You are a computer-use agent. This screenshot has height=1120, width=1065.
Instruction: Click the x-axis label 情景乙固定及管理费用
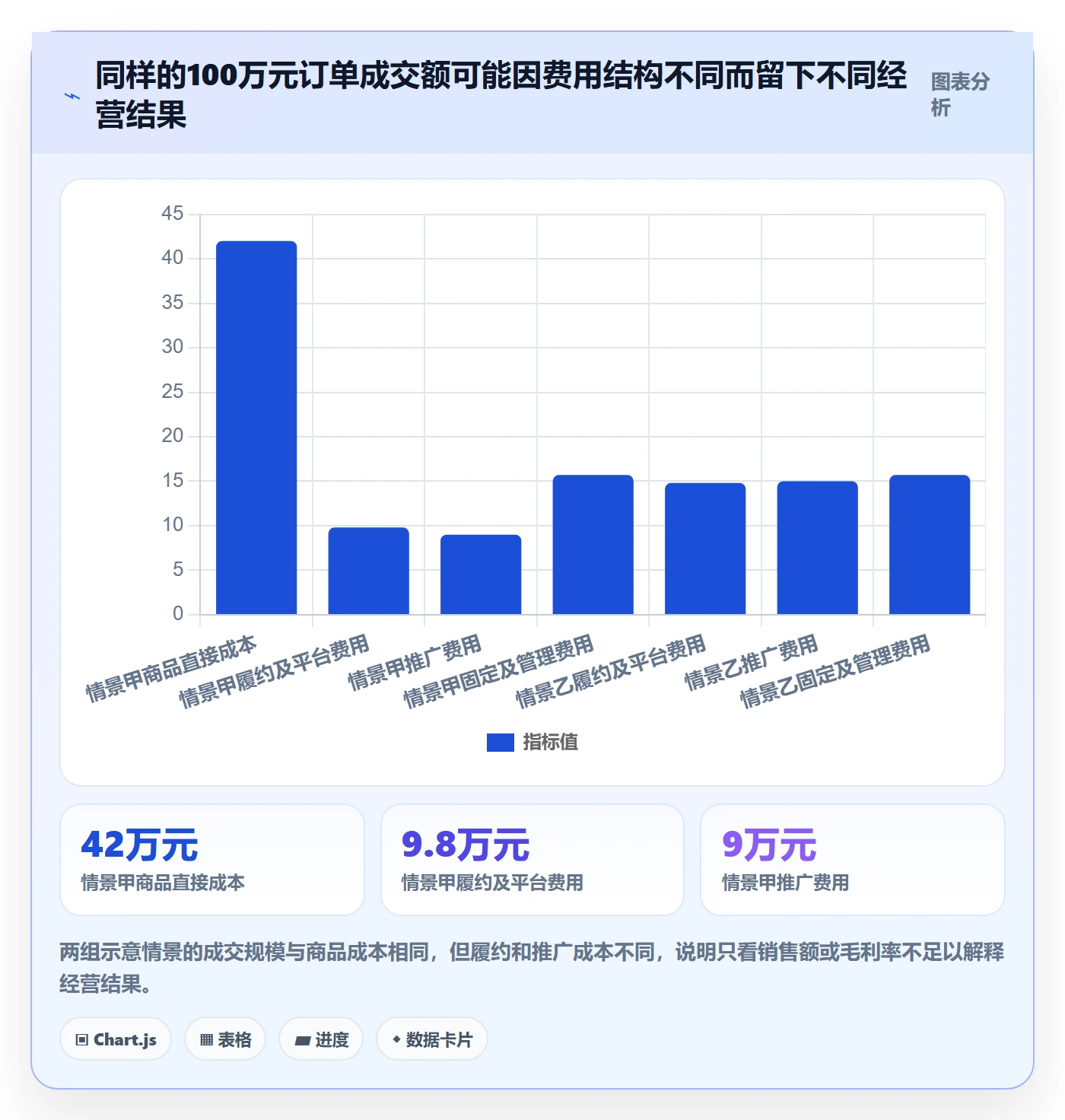pyautogui.click(x=835, y=670)
